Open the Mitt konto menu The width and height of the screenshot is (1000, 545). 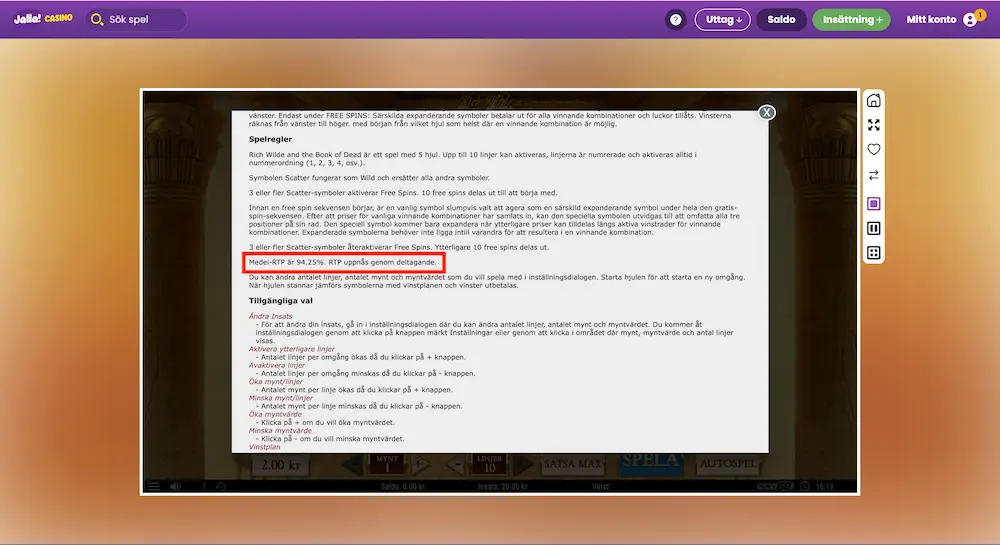pyautogui.click(x=931, y=20)
